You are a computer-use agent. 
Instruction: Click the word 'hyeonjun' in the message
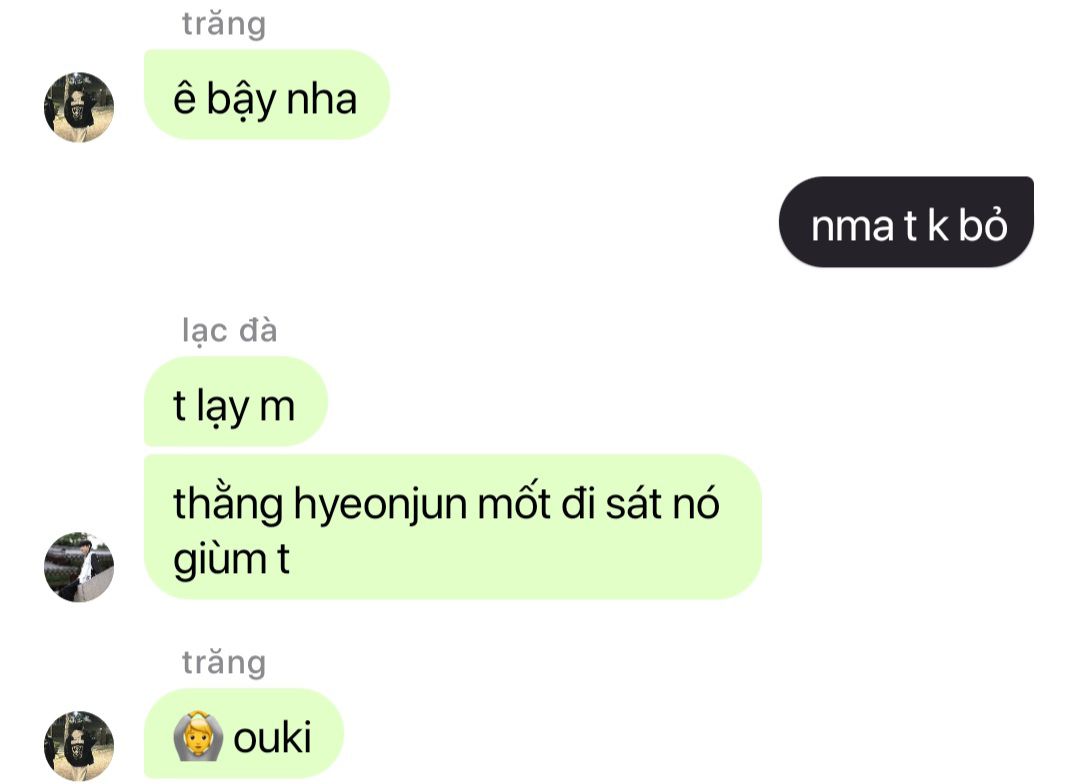pos(381,505)
